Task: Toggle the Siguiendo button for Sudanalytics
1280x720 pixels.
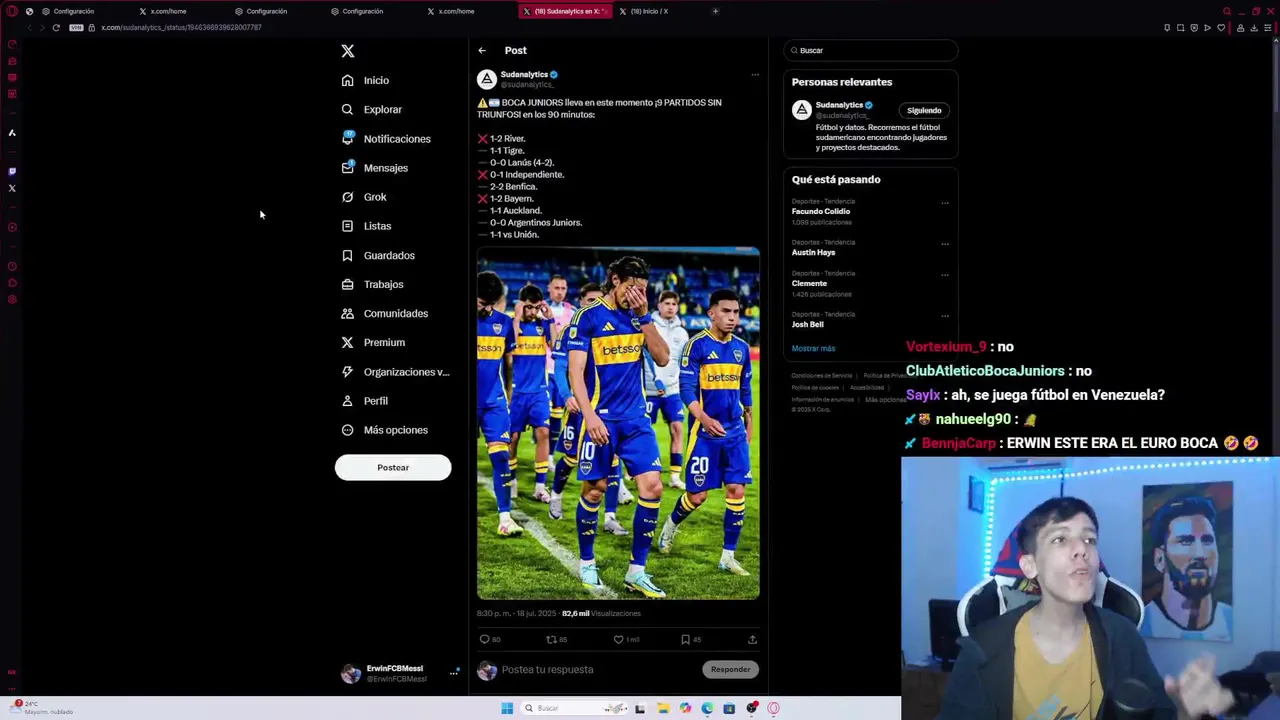Action: click(x=924, y=110)
